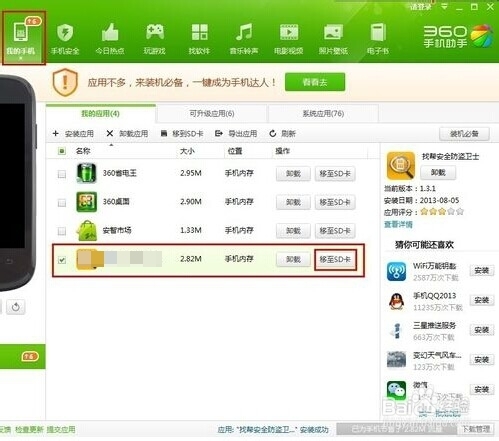The image size is (499, 441).
Task: Click 检查更新 link in status bar
Action: (29, 429)
